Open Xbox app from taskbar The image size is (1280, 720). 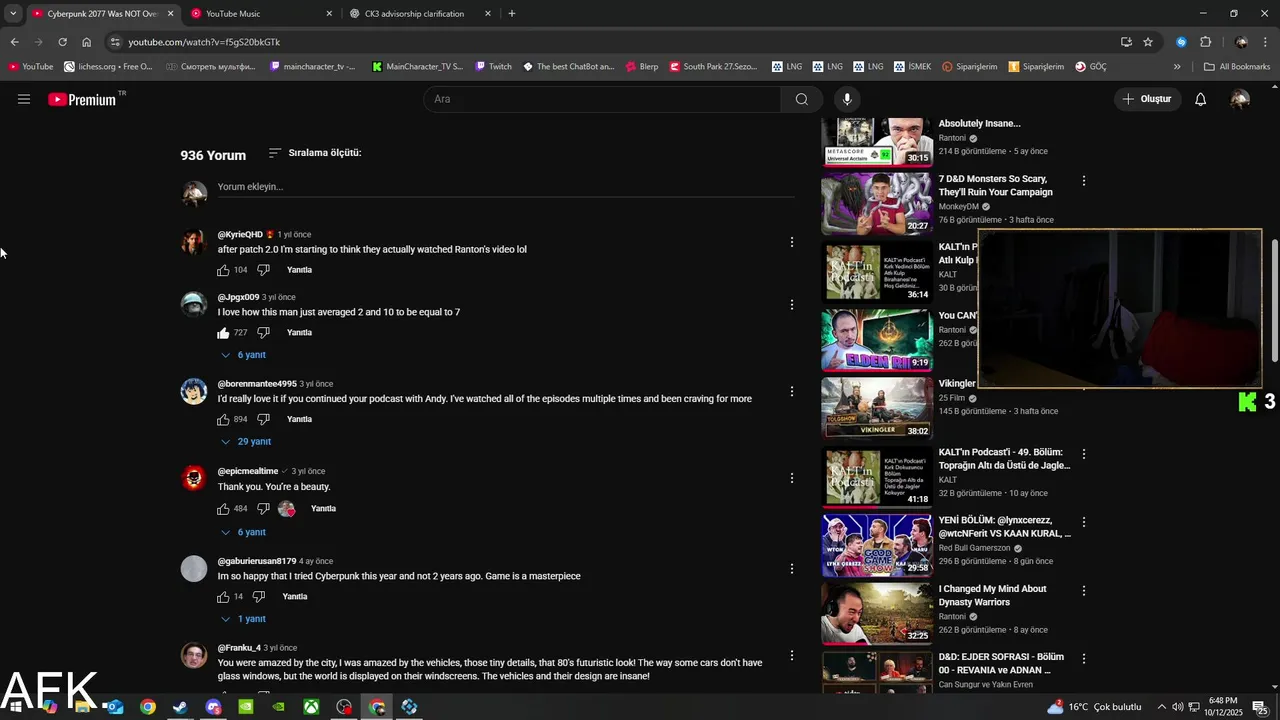click(x=312, y=707)
